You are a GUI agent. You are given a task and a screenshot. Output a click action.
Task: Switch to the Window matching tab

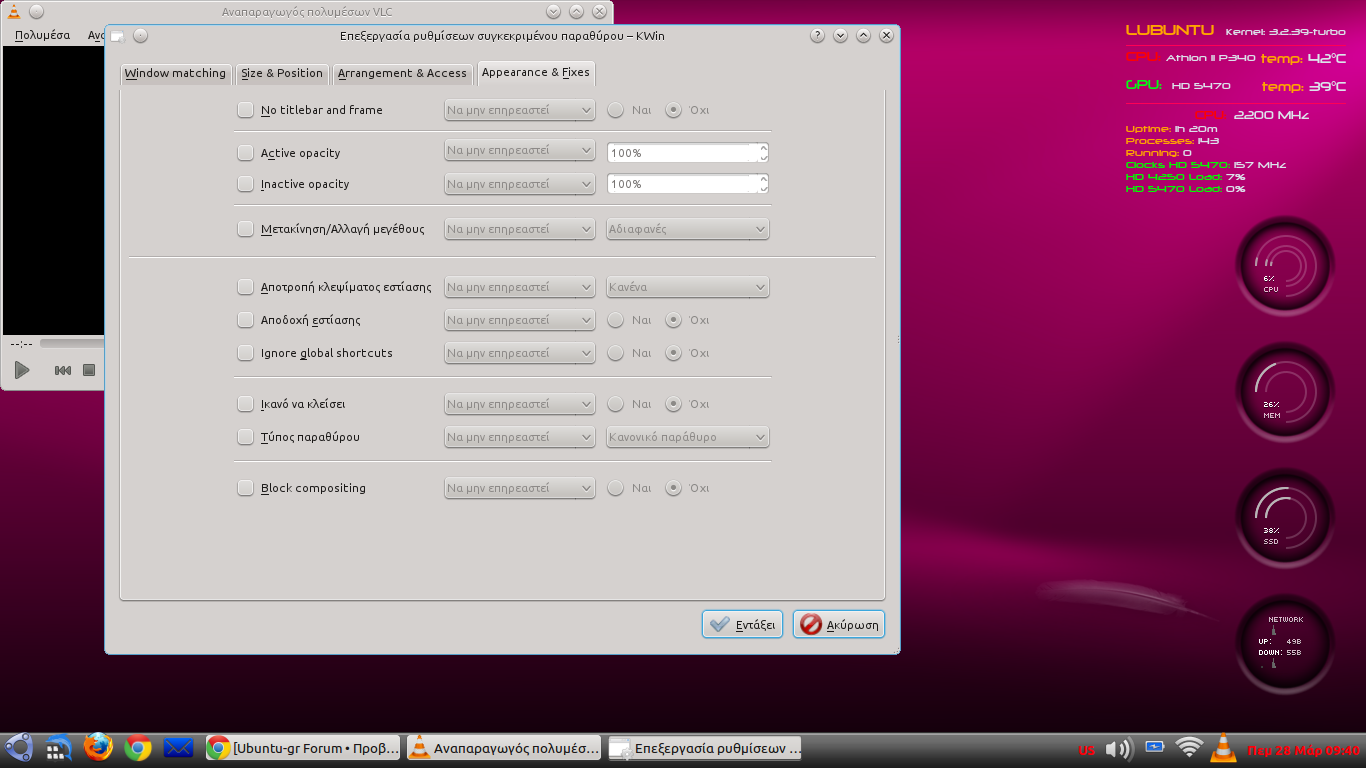(175, 73)
